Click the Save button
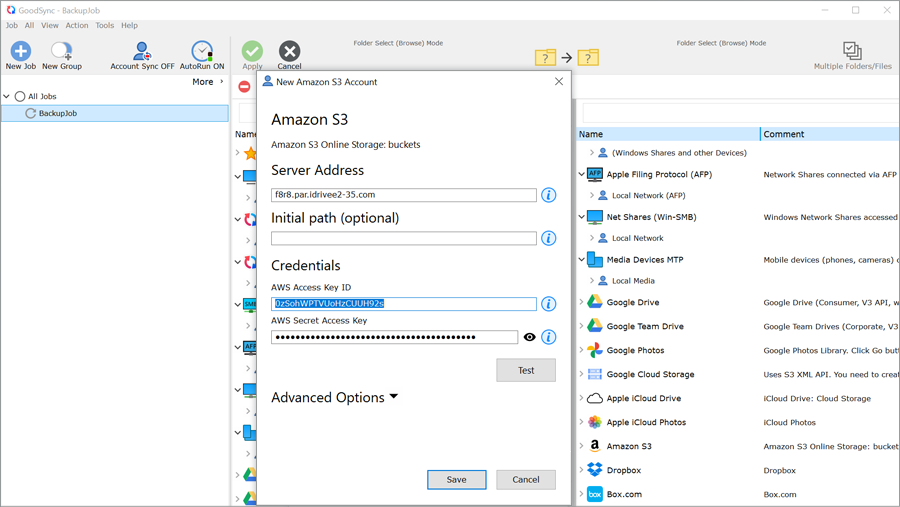This screenshot has height=507, width=900. point(456,479)
